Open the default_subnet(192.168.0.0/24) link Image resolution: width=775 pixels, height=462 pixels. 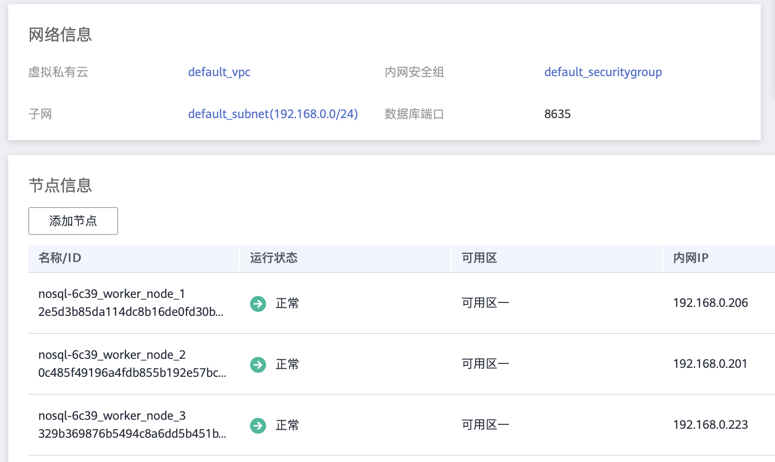(273, 114)
